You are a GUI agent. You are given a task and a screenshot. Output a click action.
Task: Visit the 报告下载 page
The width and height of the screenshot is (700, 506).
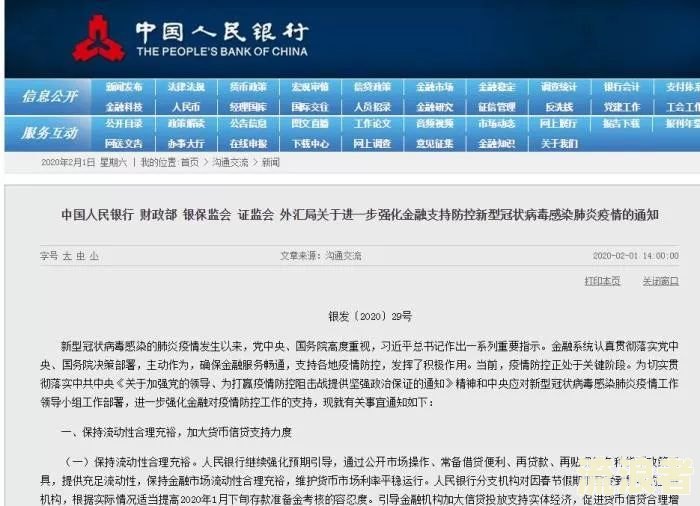(621, 124)
